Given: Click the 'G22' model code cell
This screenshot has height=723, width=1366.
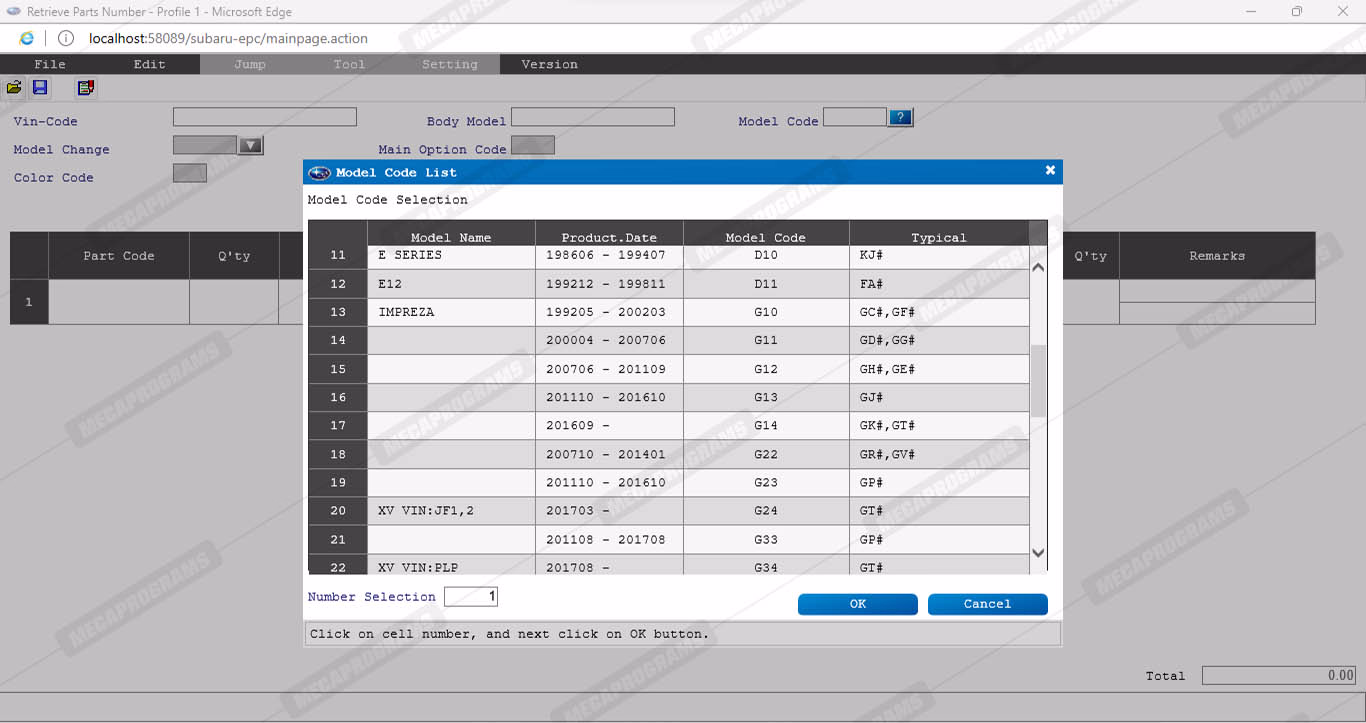Looking at the screenshot, I should pos(766,454).
